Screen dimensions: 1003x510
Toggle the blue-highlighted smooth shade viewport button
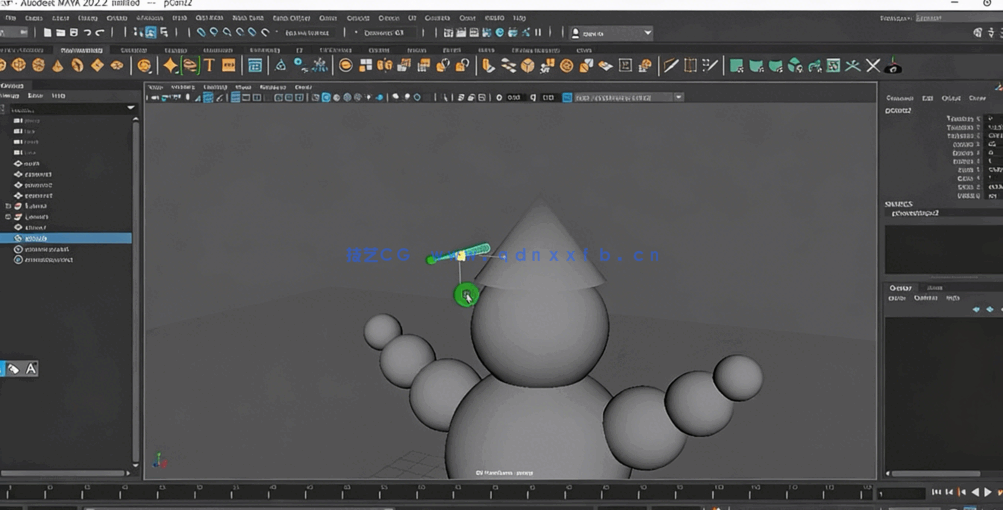pos(326,97)
